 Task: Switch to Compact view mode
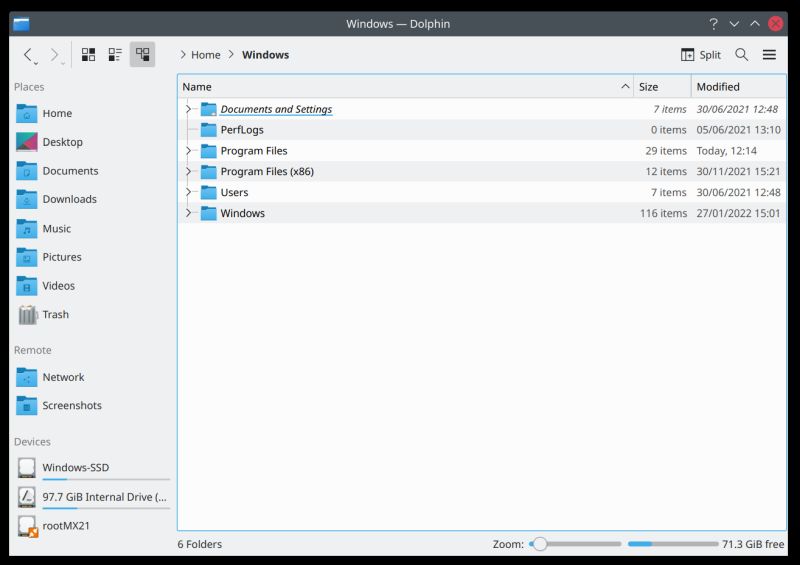pos(115,55)
